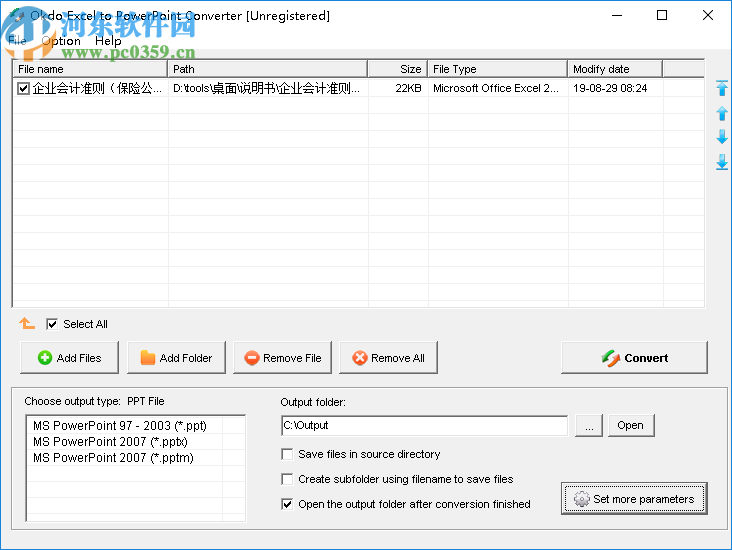Click the move-to-bottom arrow icon
Viewport: 732px width, 550px height.
coord(722,162)
